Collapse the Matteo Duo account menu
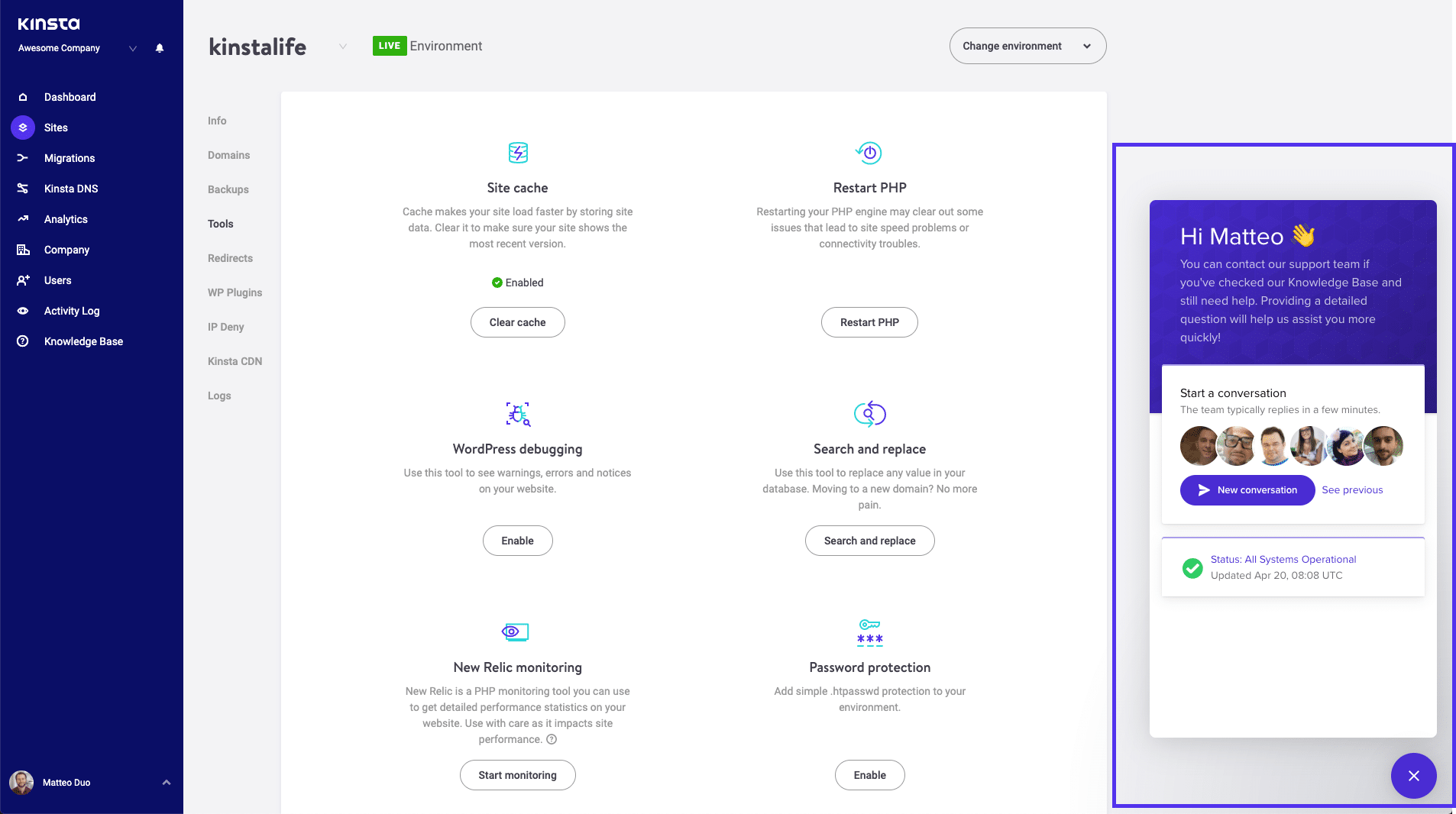This screenshot has height=814, width=1456. 165,782
